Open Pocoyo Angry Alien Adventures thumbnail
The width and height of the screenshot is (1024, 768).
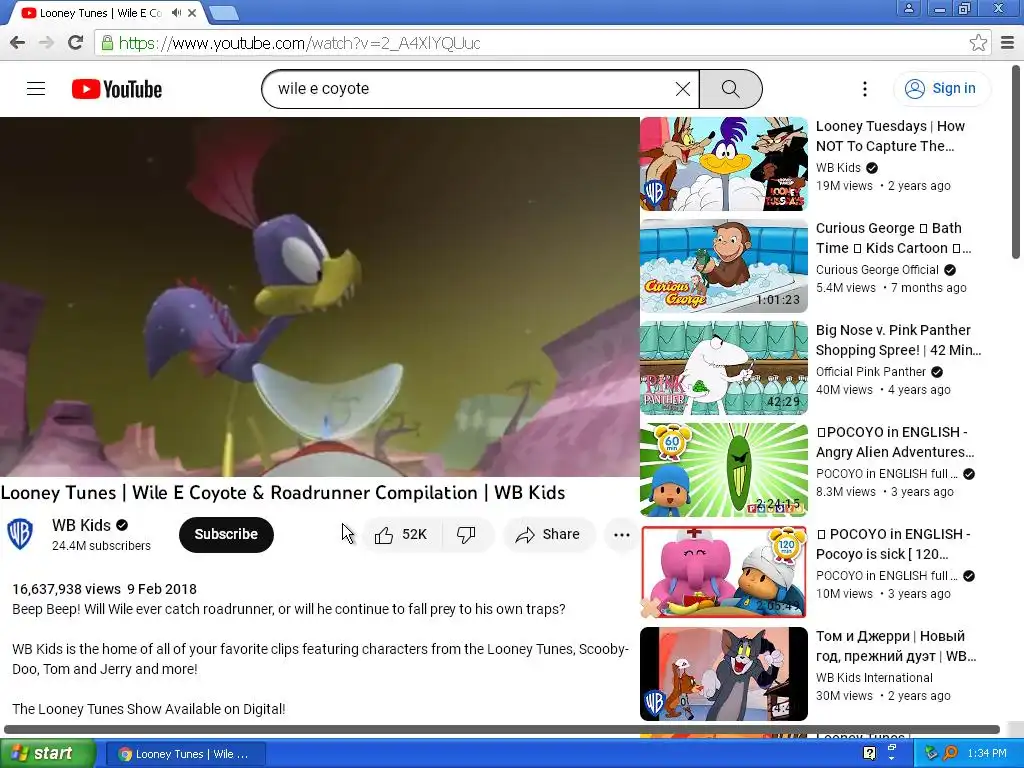(x=724, y=470)
